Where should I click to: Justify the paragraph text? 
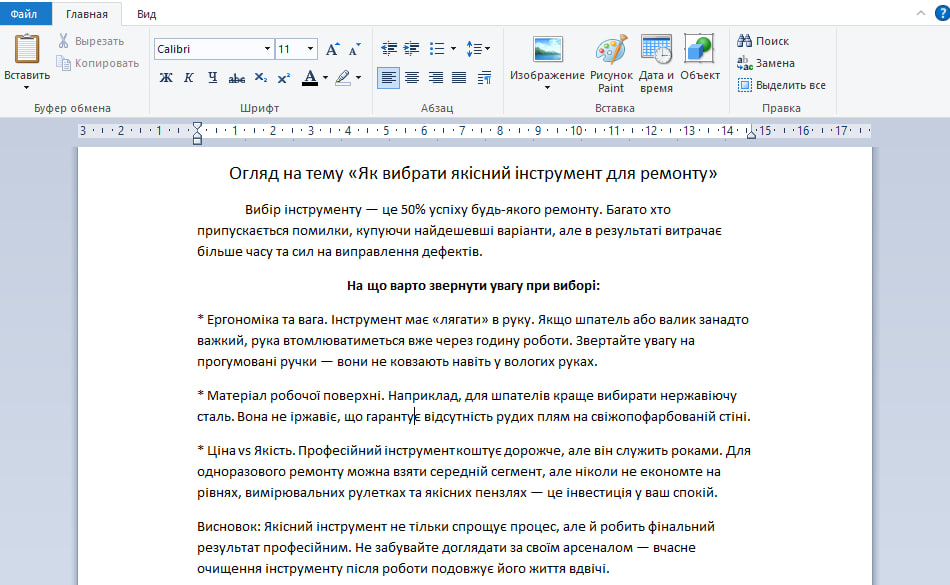coord(459,78)
